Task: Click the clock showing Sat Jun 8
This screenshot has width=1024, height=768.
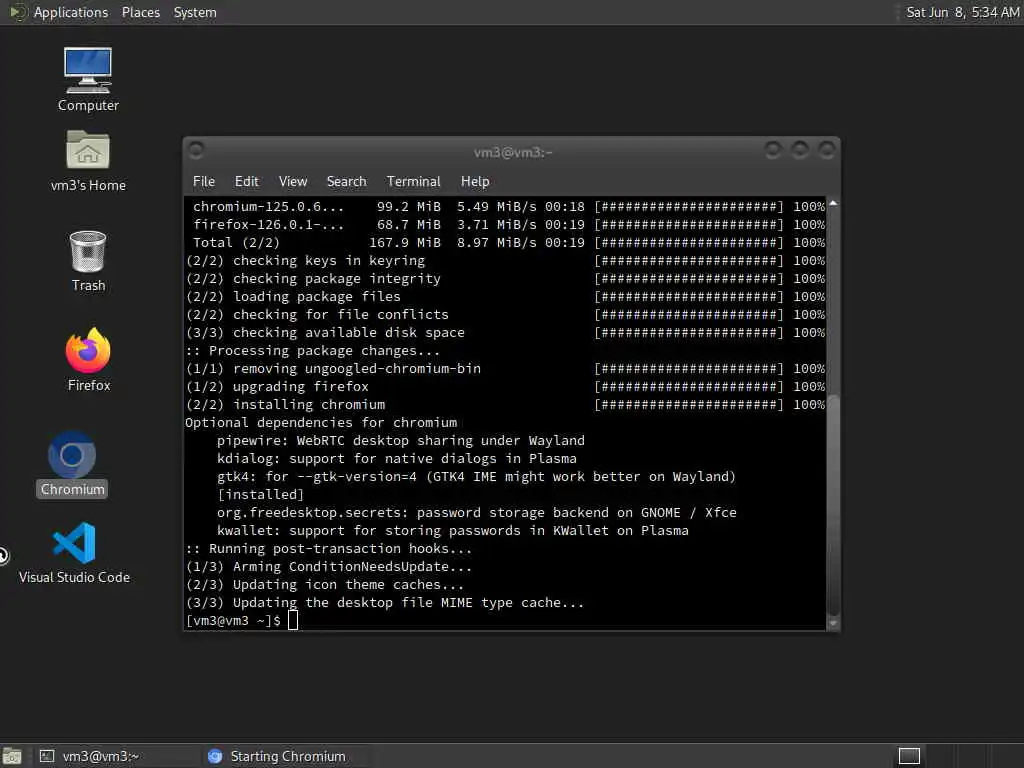Action: click(x=962, y=12)
